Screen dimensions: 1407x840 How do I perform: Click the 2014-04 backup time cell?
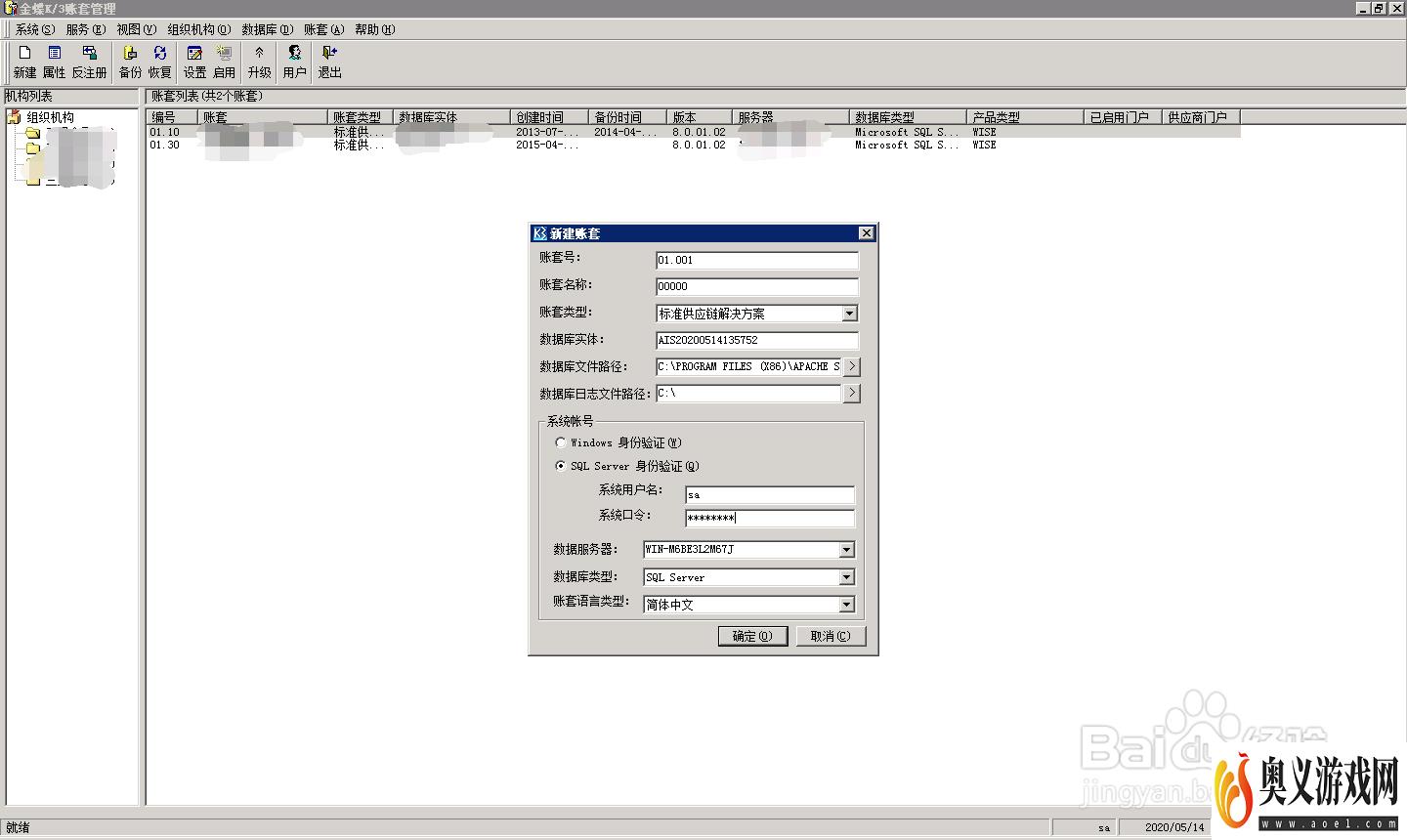coord(625,132)
